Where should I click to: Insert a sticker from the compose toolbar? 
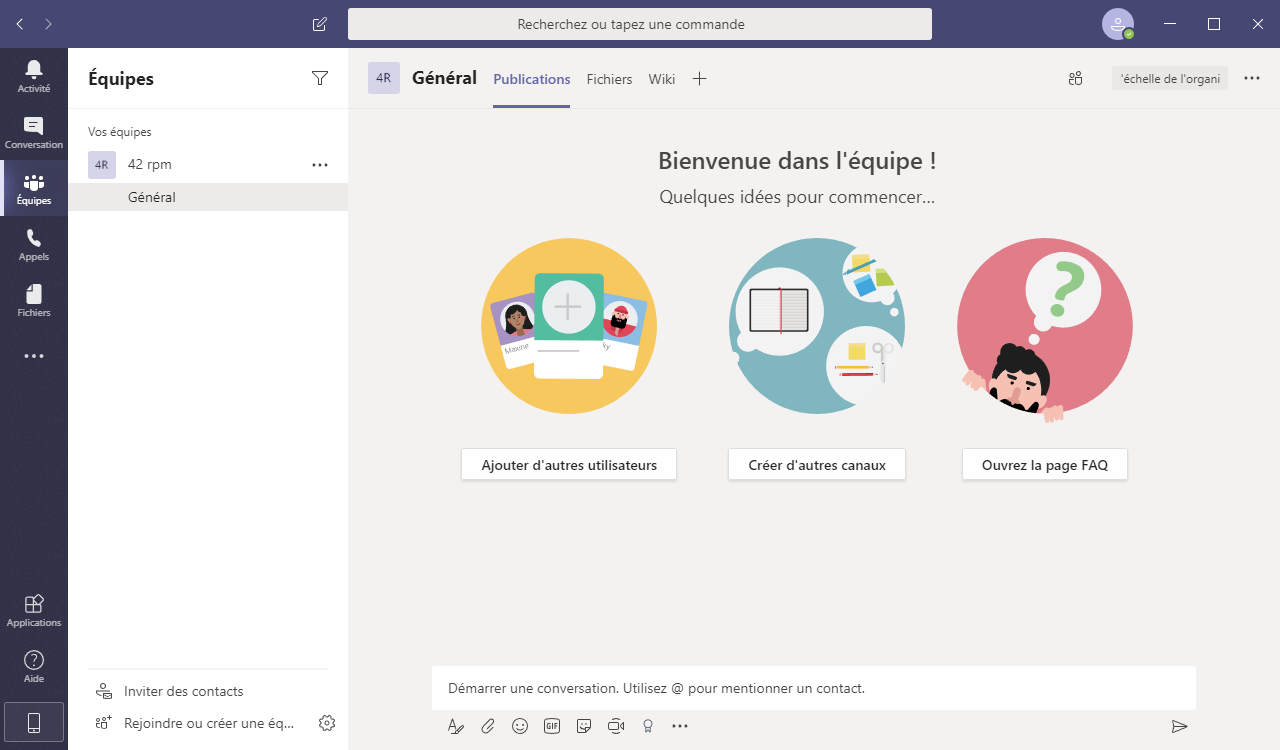tap(584, 726)
